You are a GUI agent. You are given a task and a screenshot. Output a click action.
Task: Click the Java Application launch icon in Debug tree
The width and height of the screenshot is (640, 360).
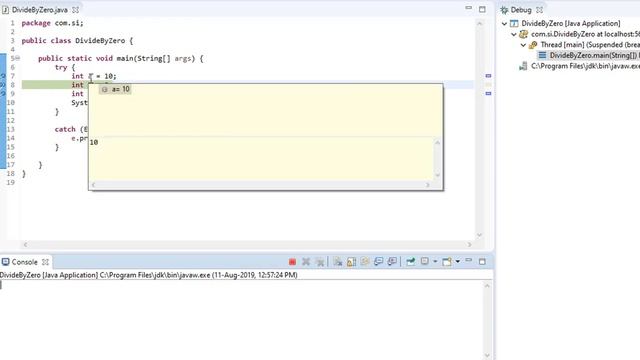[514, 24]
